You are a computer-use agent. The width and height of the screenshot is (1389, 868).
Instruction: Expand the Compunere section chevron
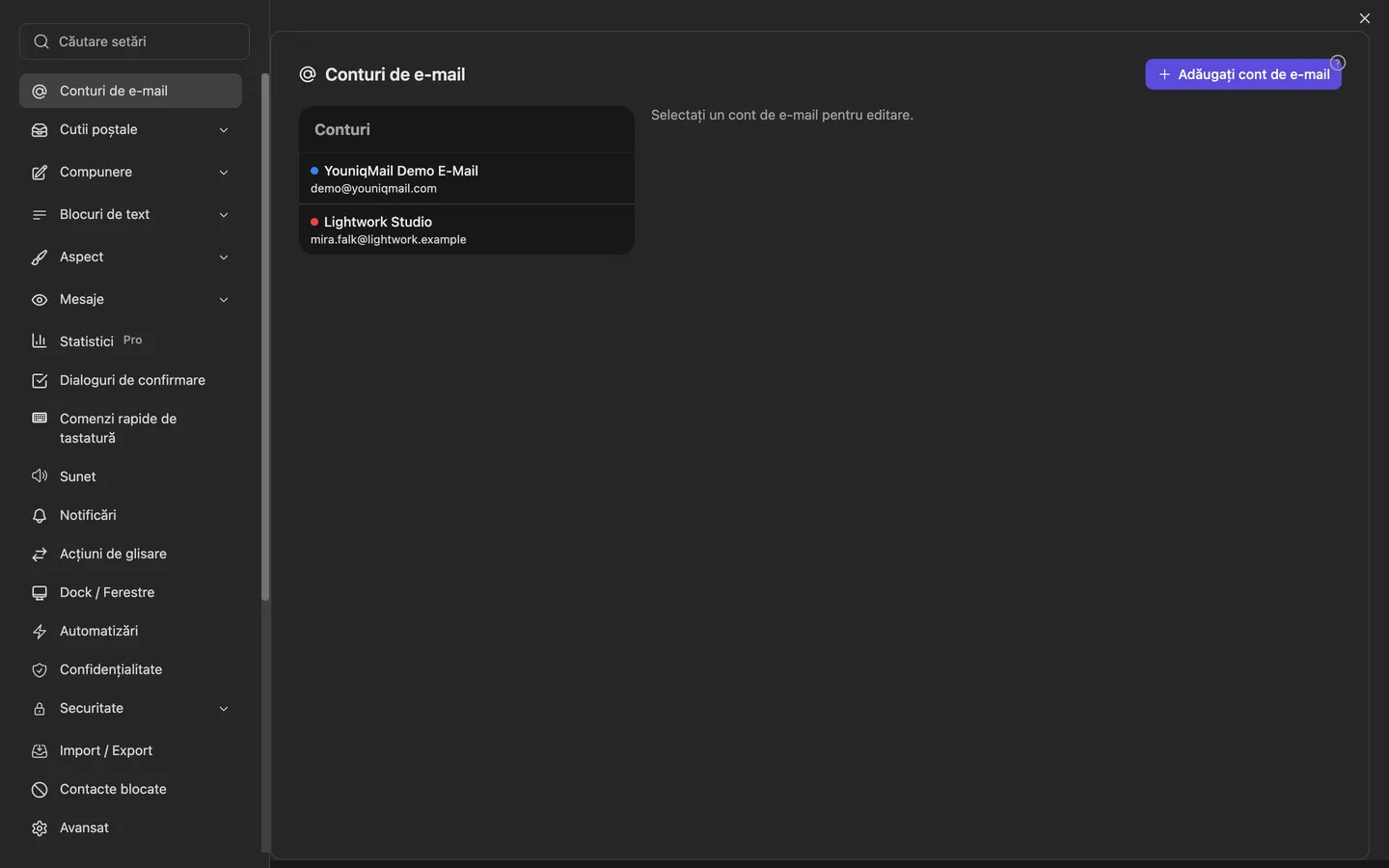224,172
